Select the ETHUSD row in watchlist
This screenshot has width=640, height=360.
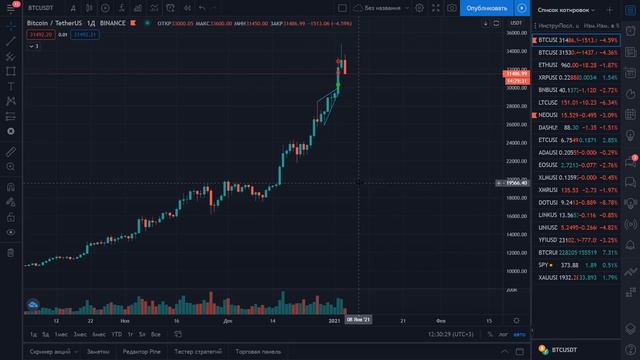point(576,65)
